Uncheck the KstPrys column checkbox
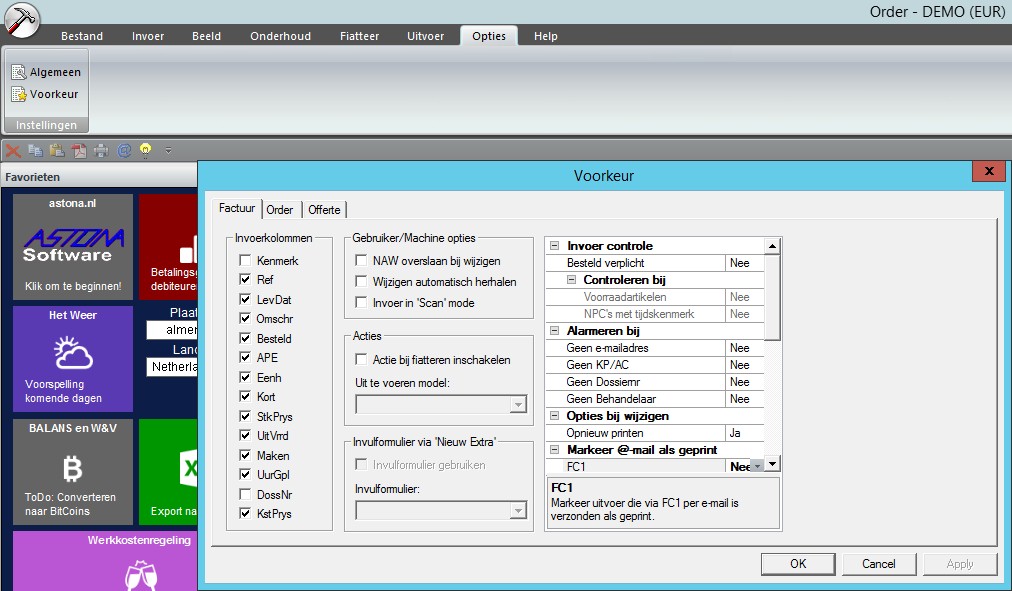 coord(245,514)
